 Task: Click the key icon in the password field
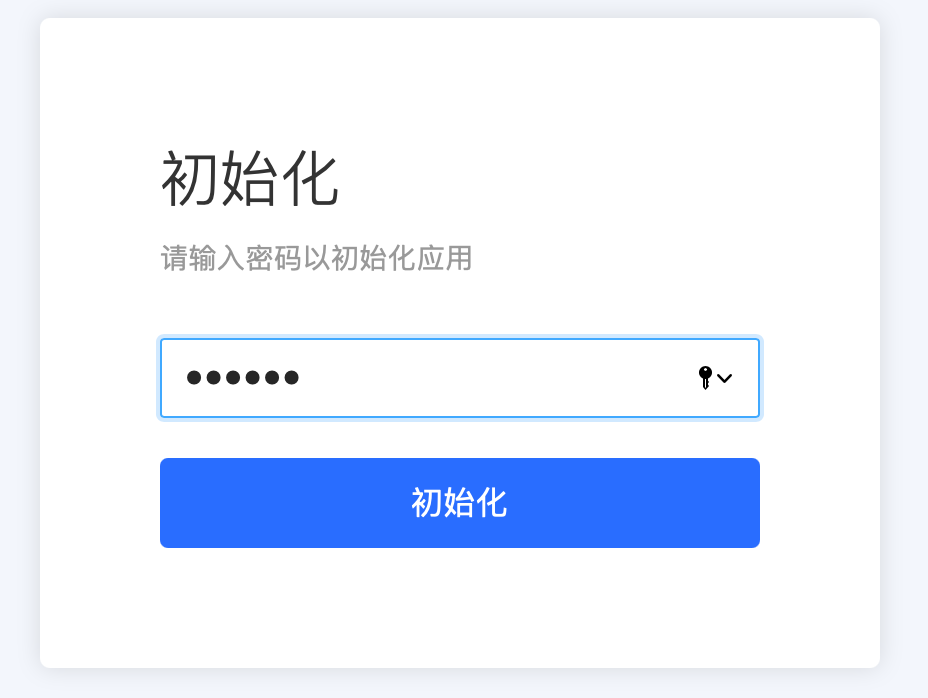coord(705,378)
